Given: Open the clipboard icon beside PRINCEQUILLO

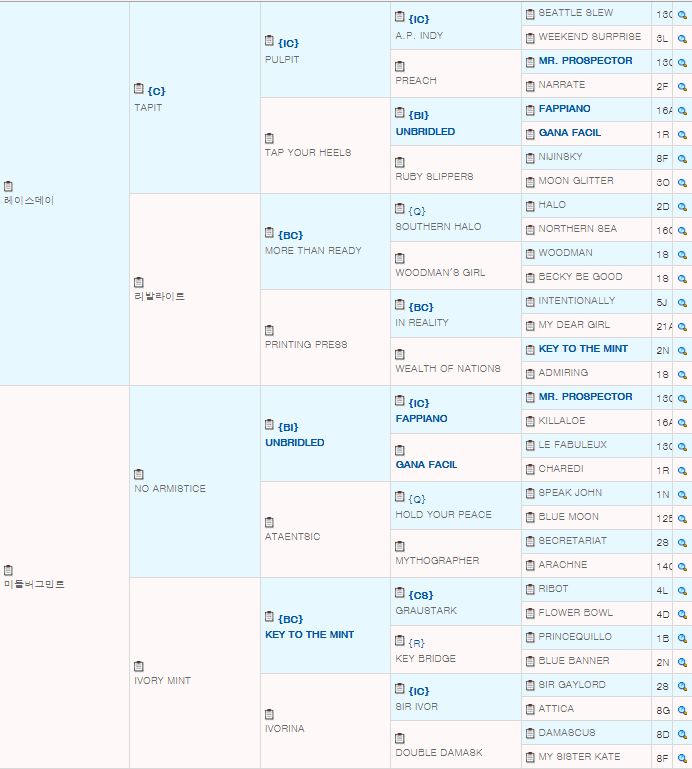Looking at the screenshot, I should [530, 639].
